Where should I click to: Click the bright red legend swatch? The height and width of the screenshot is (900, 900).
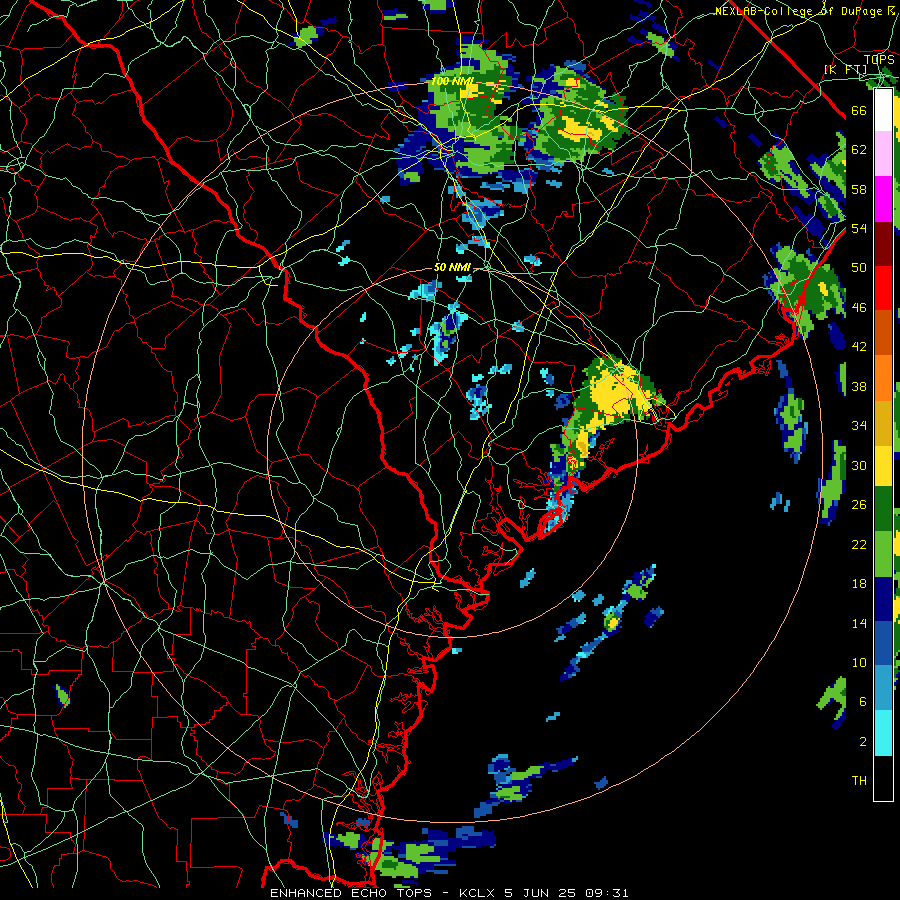click(x=883, y=288)
